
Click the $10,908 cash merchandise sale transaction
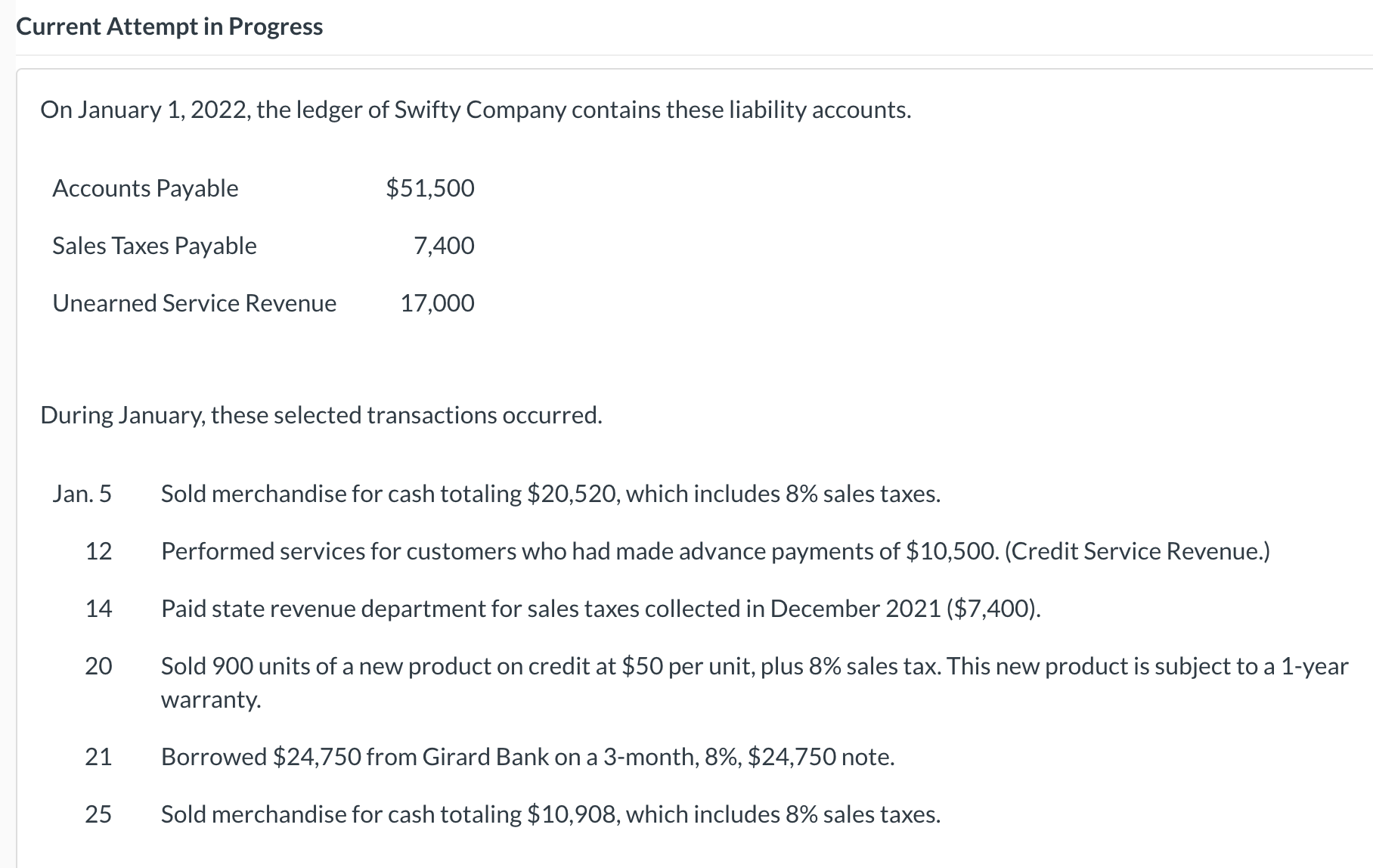[550, 814]
